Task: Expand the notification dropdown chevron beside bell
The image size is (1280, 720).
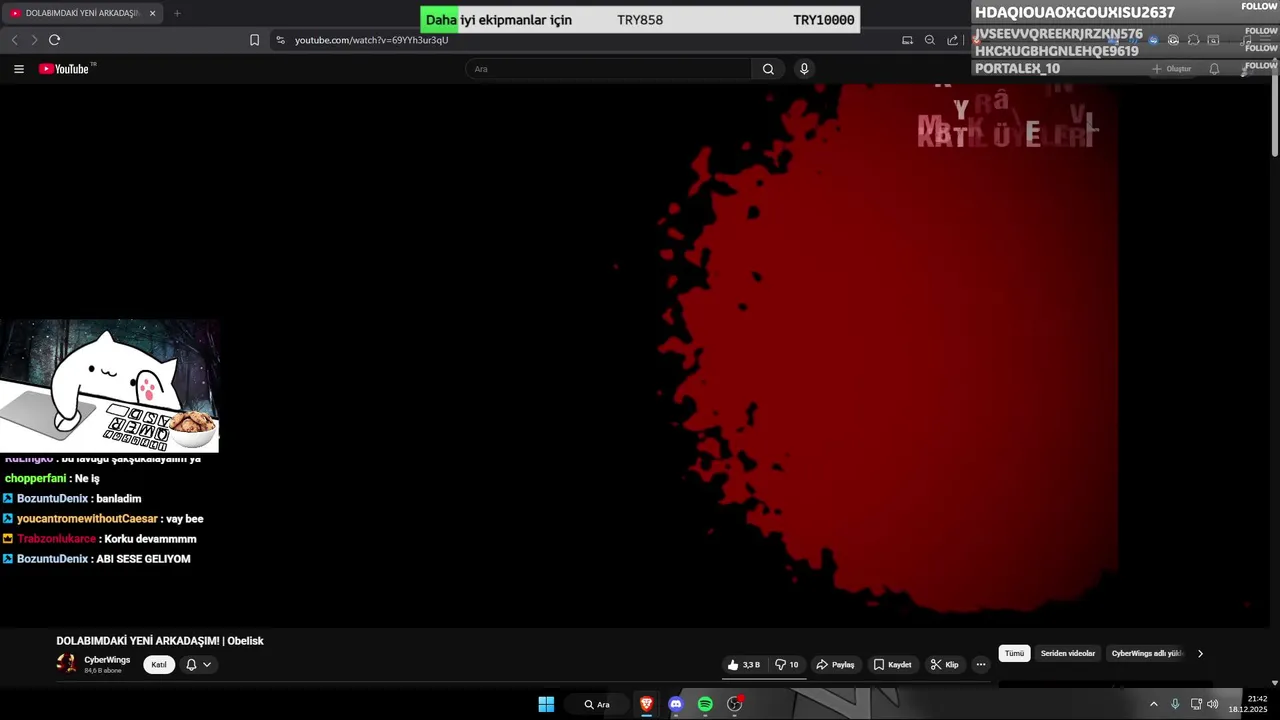Action: 207,665
